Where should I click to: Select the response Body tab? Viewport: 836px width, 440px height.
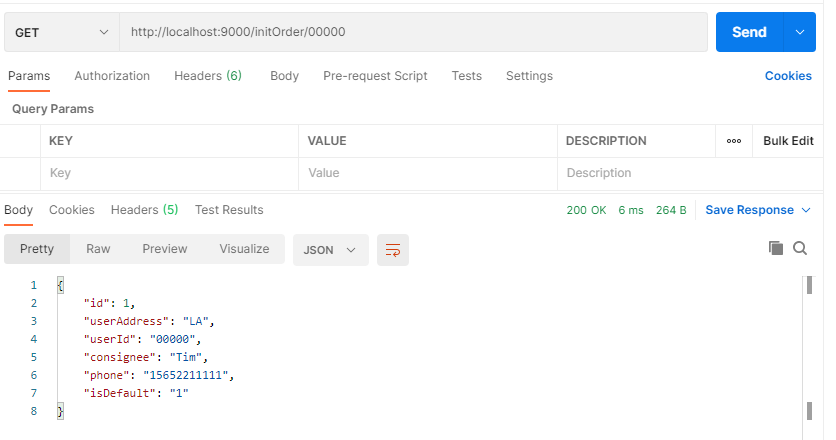click(18, 210)
